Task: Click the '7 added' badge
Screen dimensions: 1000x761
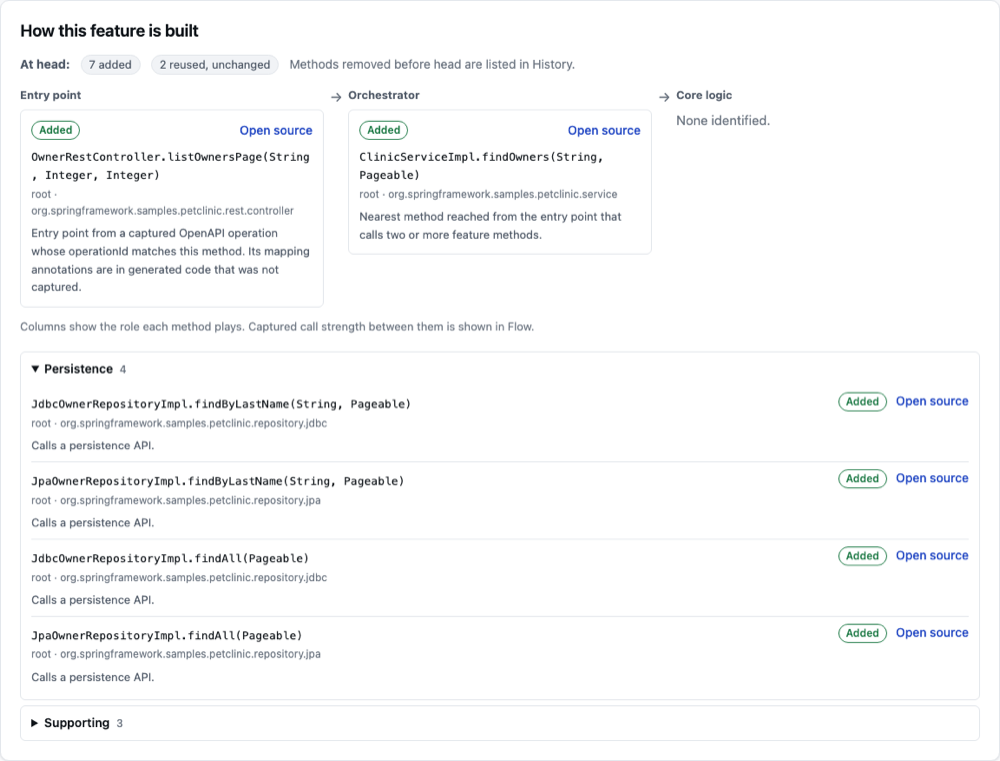Action: click(110, 64)
